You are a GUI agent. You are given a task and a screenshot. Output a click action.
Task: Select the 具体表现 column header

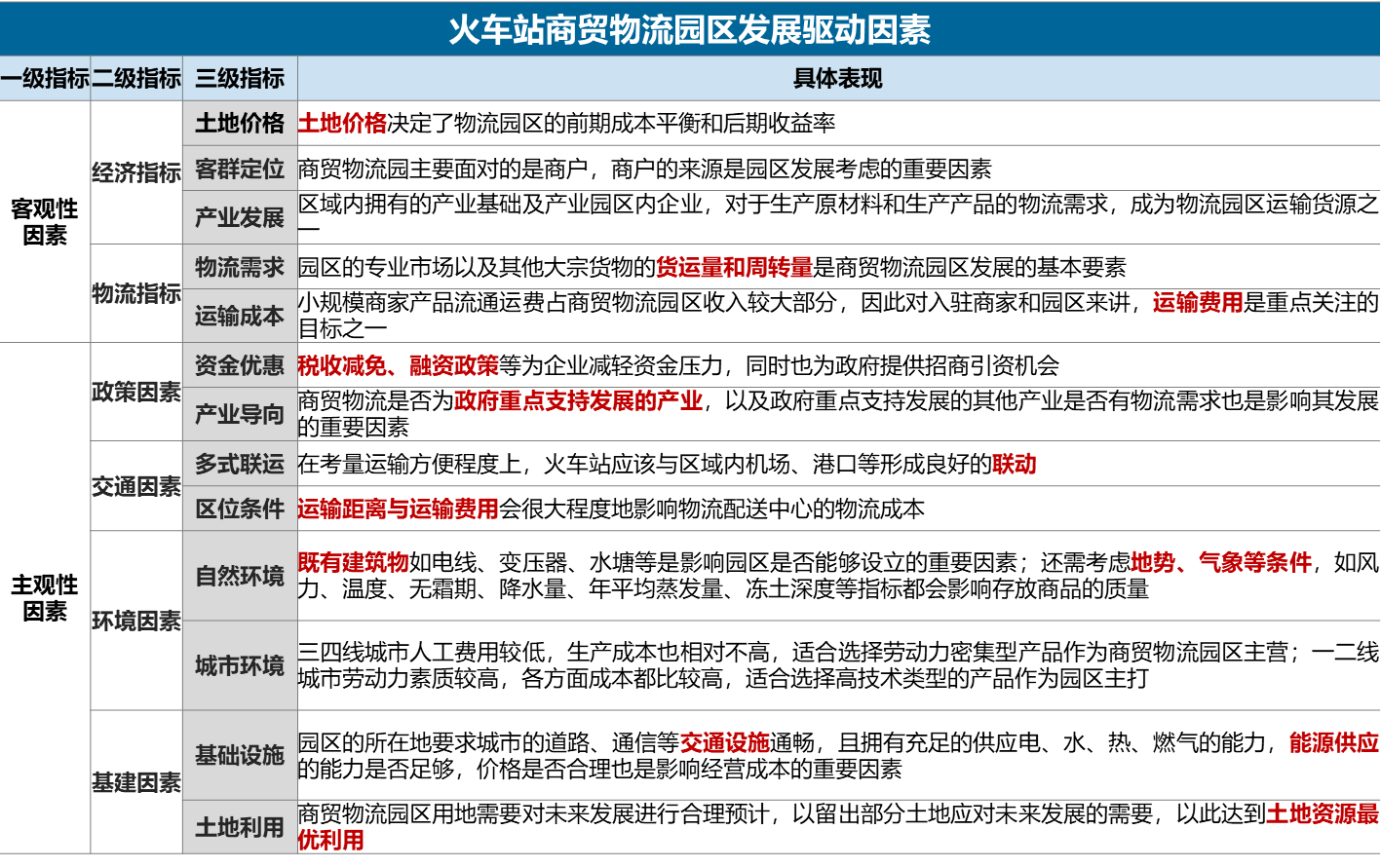pyautogui.click(x=838, y=78)
